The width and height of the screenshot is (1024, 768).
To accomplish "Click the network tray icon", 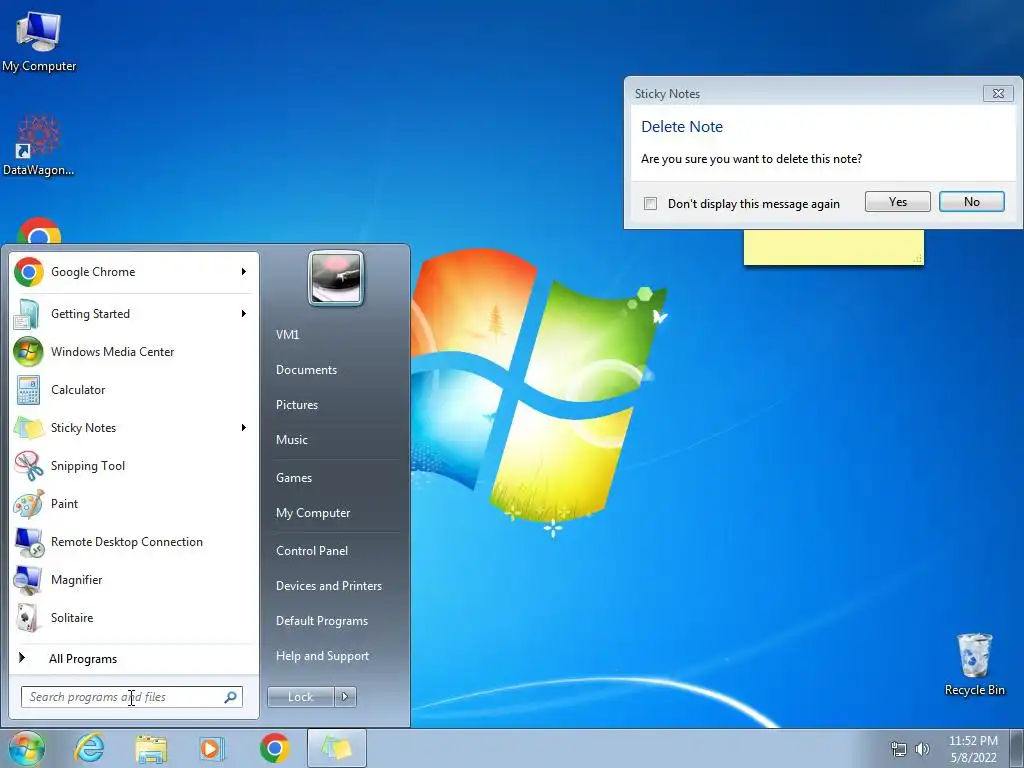I will point(899,749).
